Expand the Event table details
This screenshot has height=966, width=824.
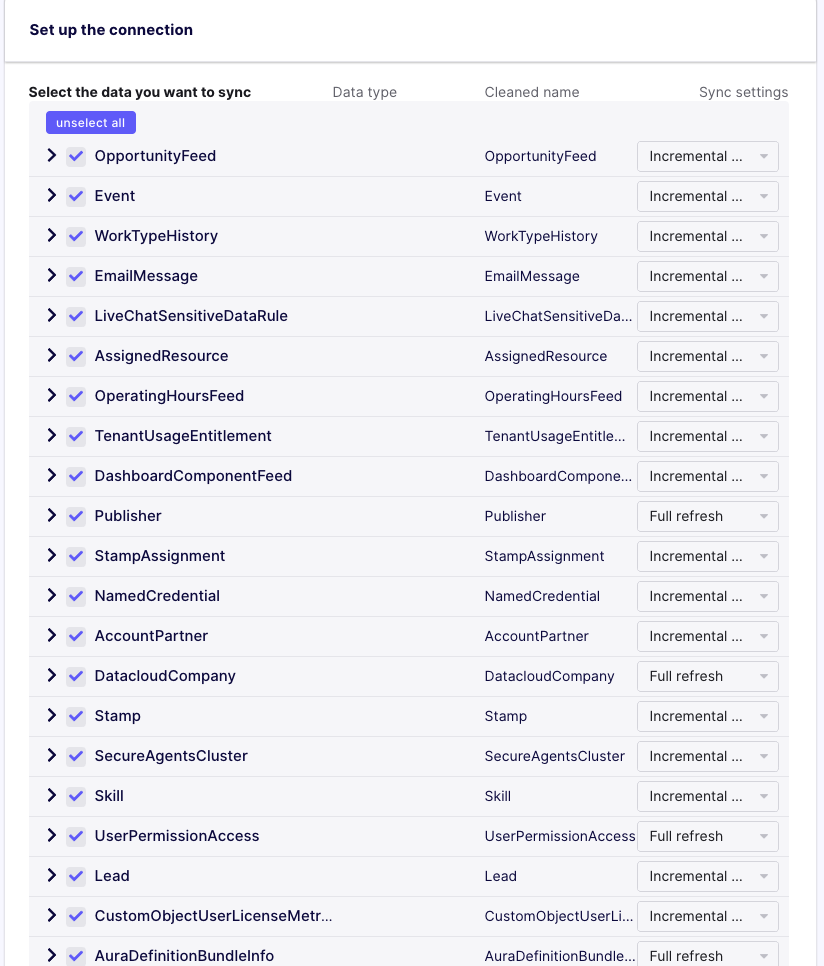click(51, 196)
